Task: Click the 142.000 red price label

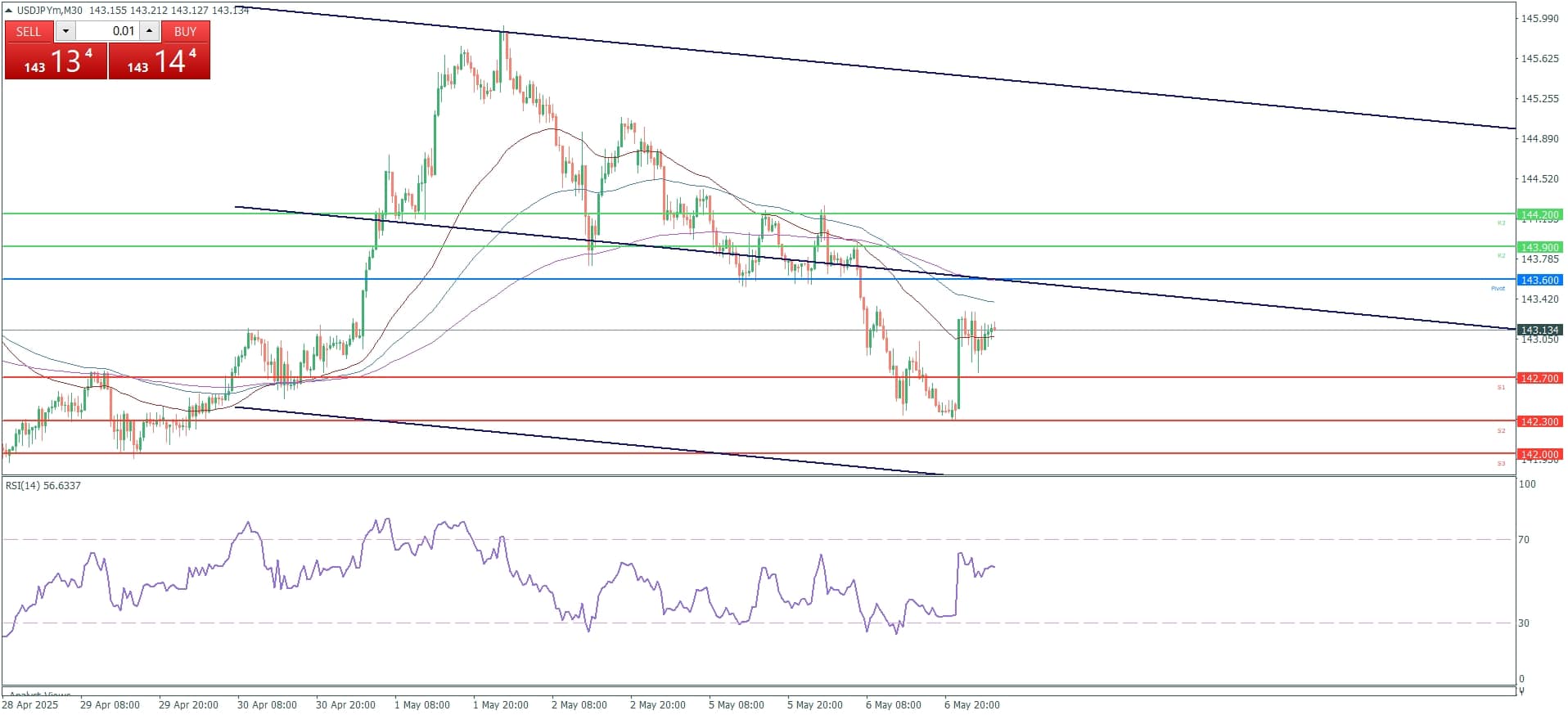Action: point(1539,454)
